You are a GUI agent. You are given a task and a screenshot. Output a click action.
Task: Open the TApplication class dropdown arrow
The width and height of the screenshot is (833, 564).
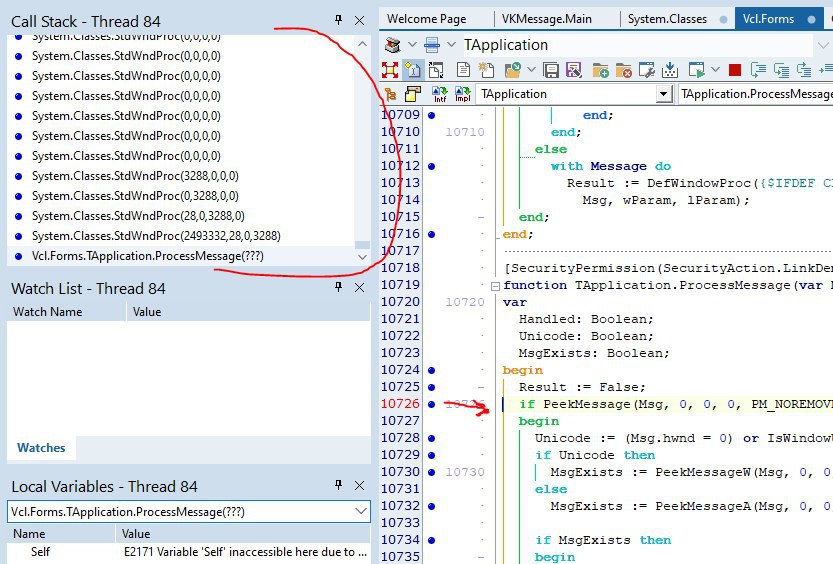(x=664, y=94)
